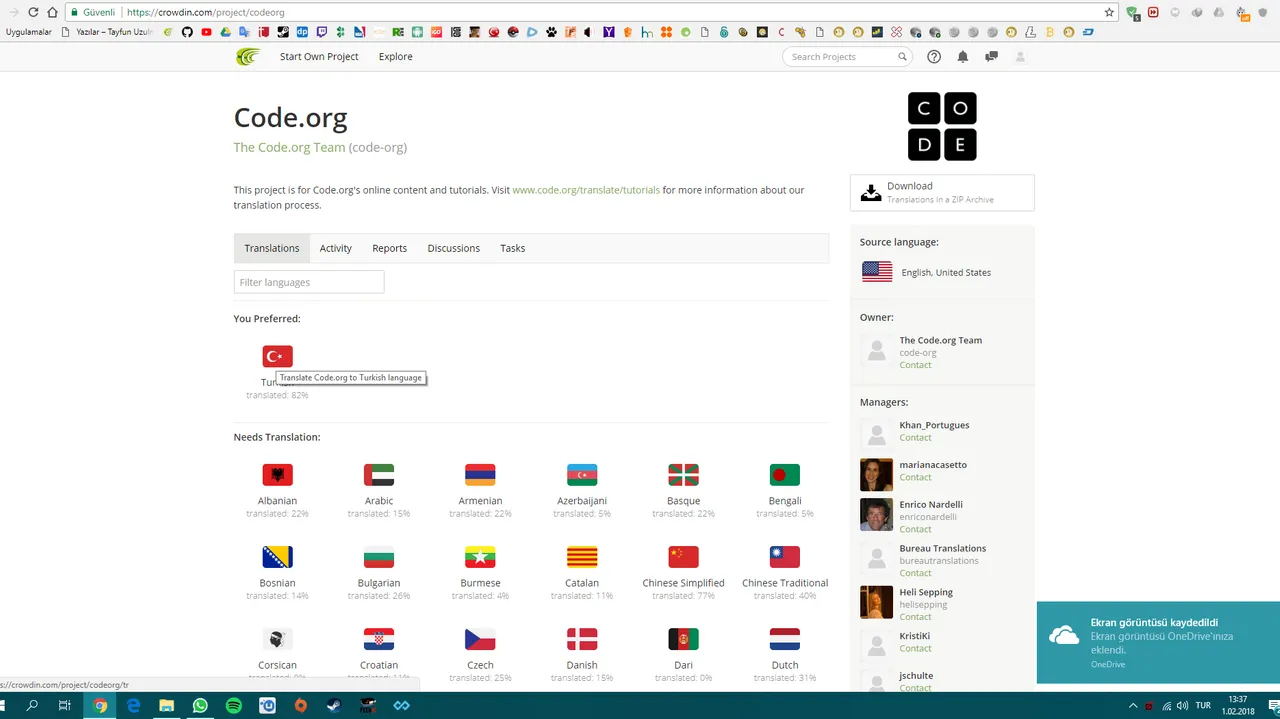1280x719 pixels.
Task: Open www.code.org/translate/tutorials link
Action: point(586,190)
